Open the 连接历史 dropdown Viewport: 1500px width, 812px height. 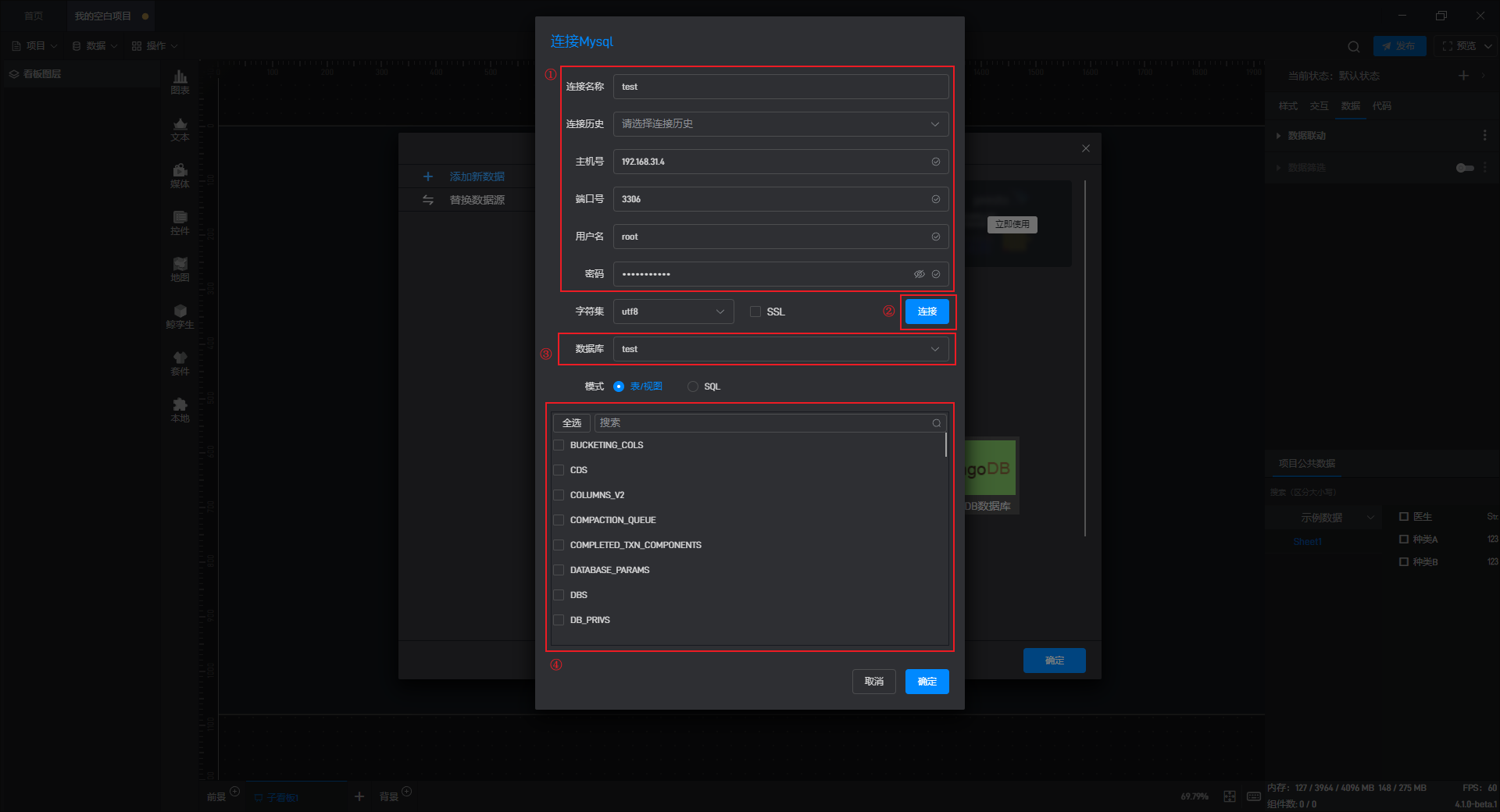point(781,124)
